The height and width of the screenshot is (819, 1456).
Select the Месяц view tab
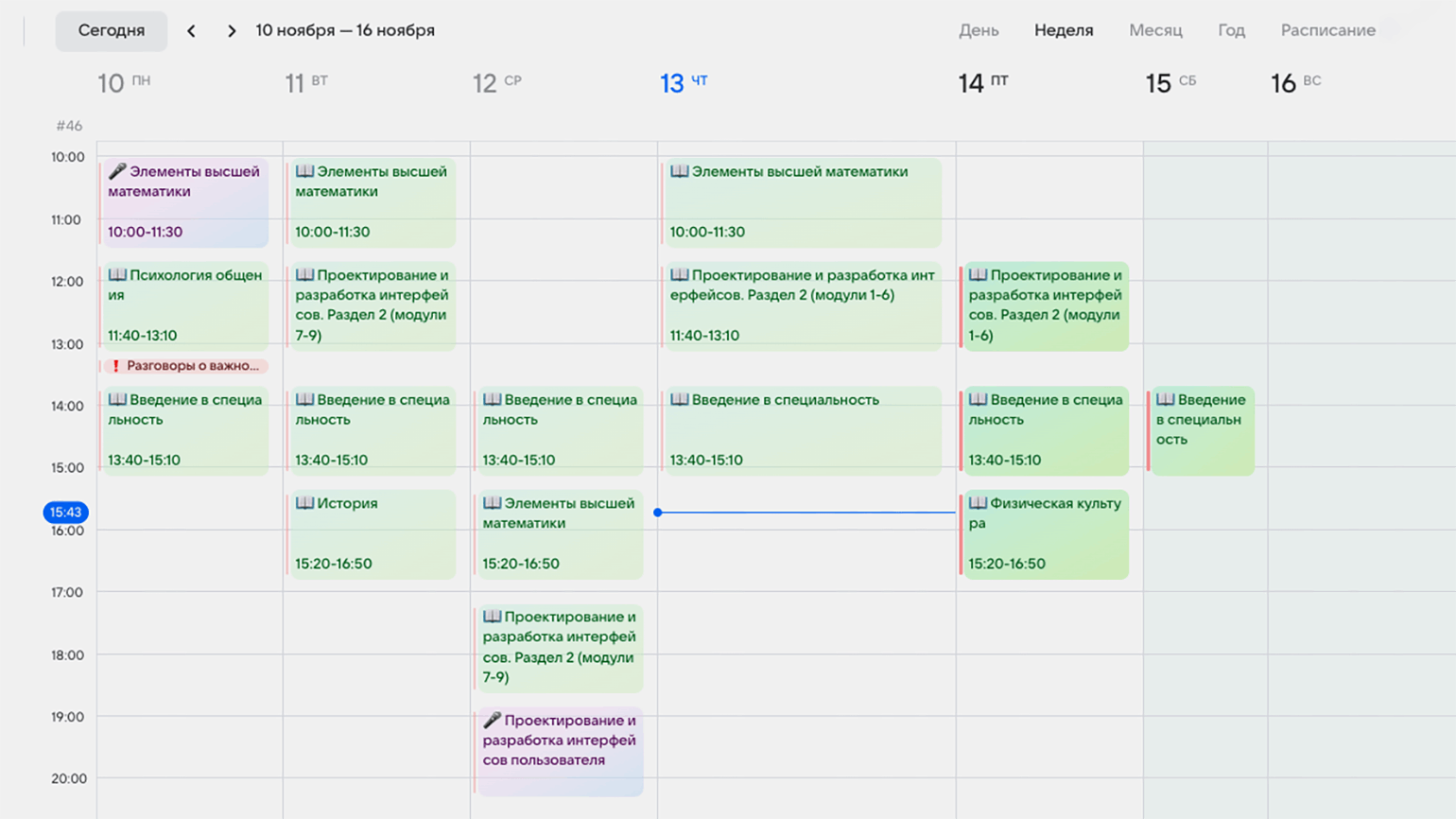click(1154, 30)
